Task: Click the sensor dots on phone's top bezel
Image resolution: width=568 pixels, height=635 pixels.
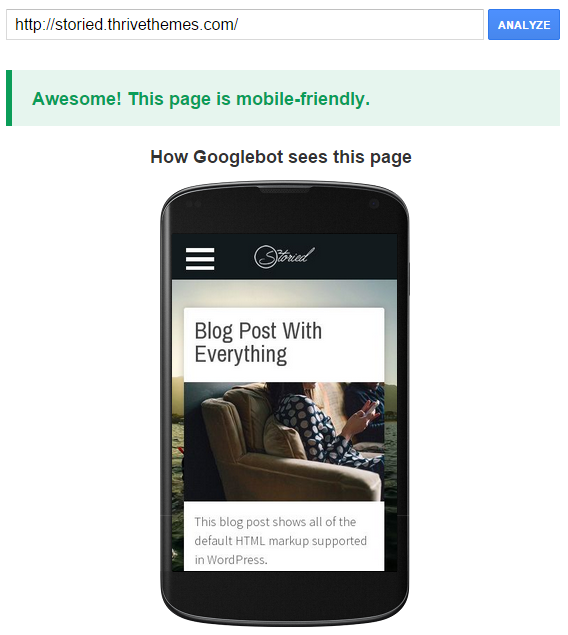Action: pyautogui.click(x=194, y=204)
